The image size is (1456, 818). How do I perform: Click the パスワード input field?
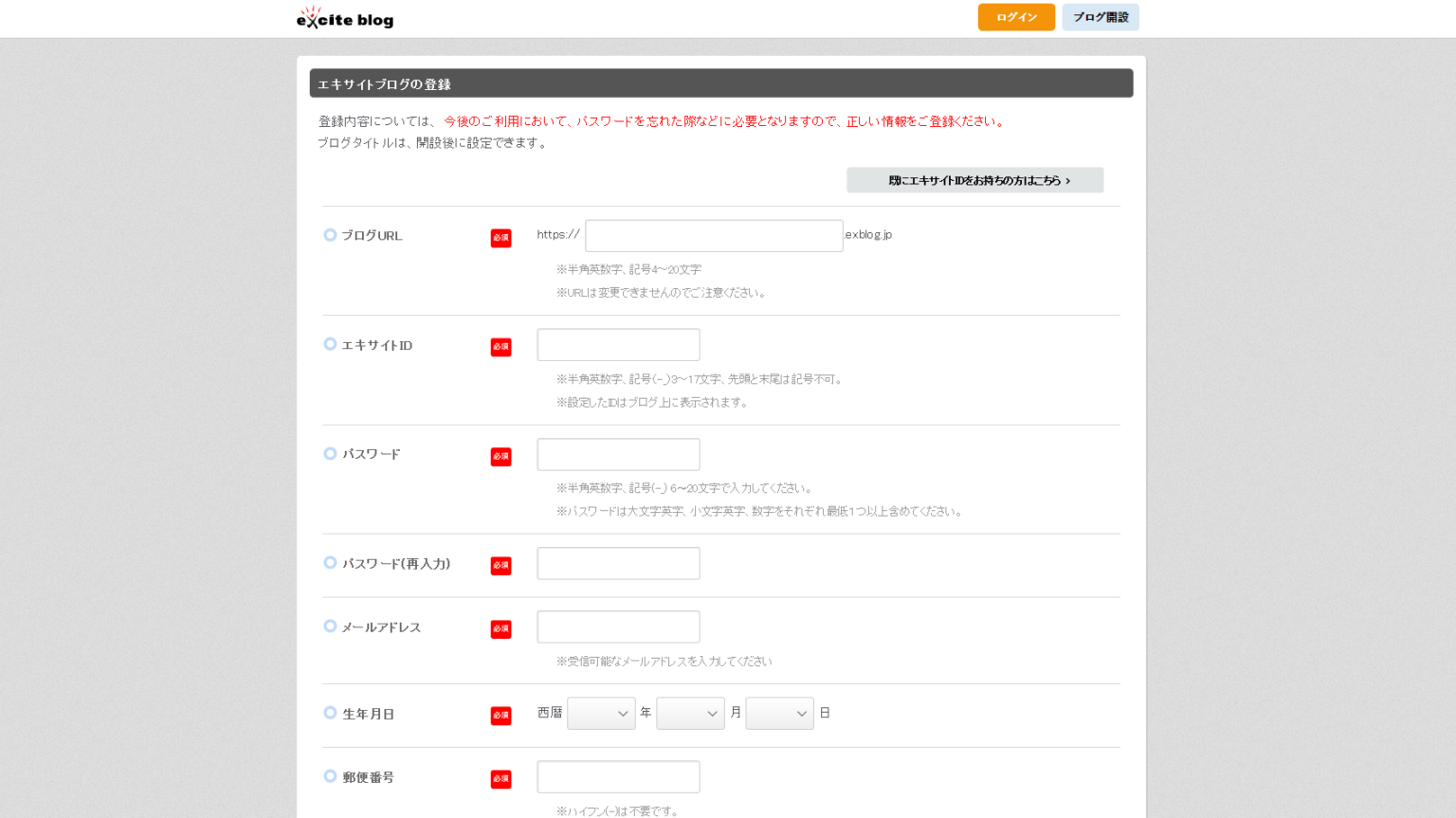point(618,454)
